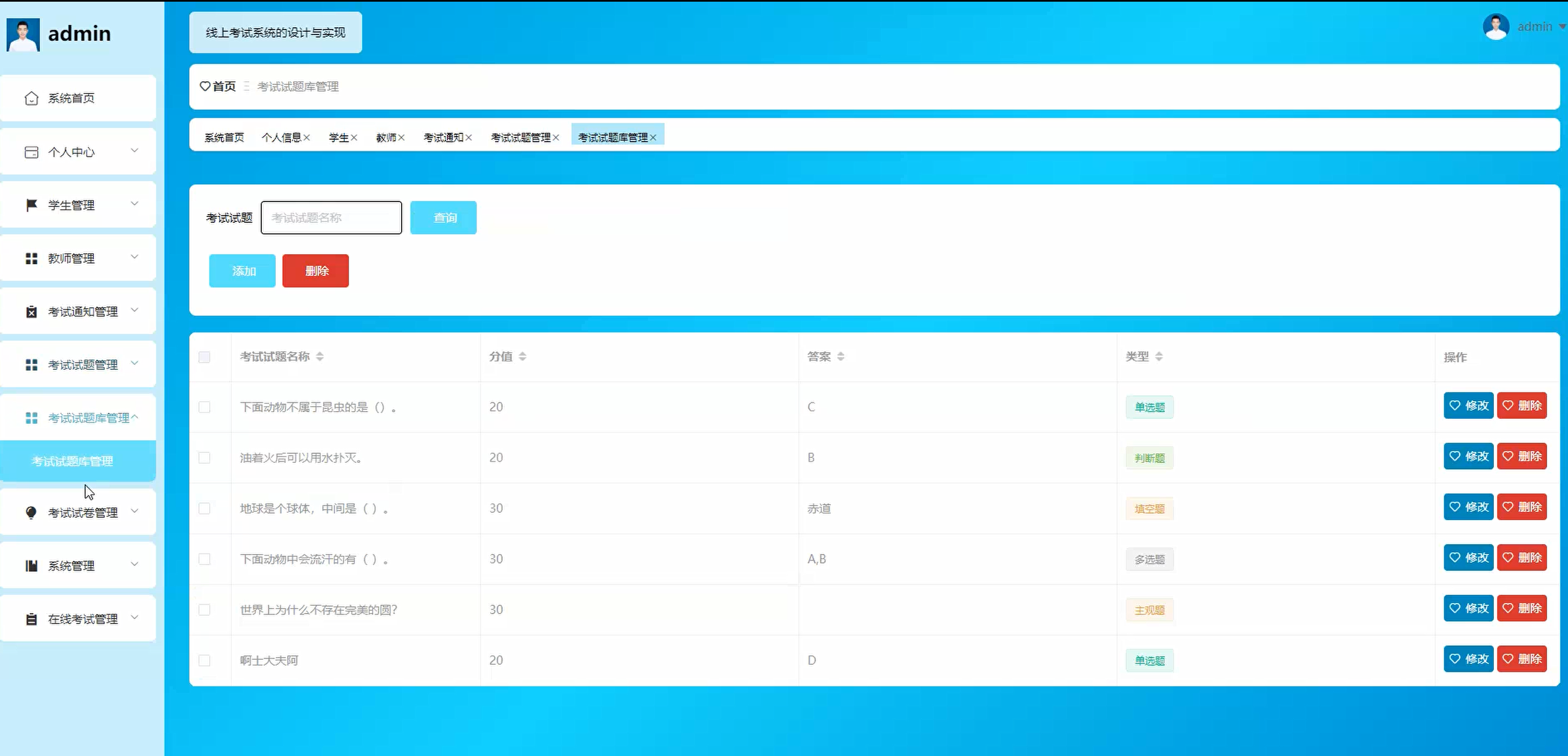
Task: Click the 添加 button
Action: pyautogui.click(x=243, y=271)
